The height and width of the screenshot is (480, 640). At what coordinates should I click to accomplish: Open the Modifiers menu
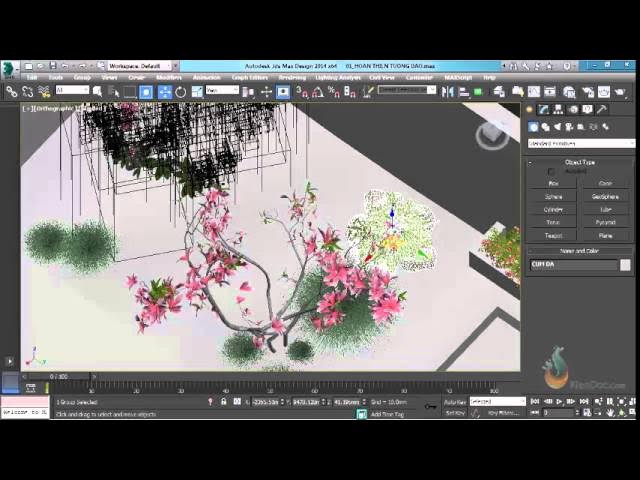click(169, 77)
